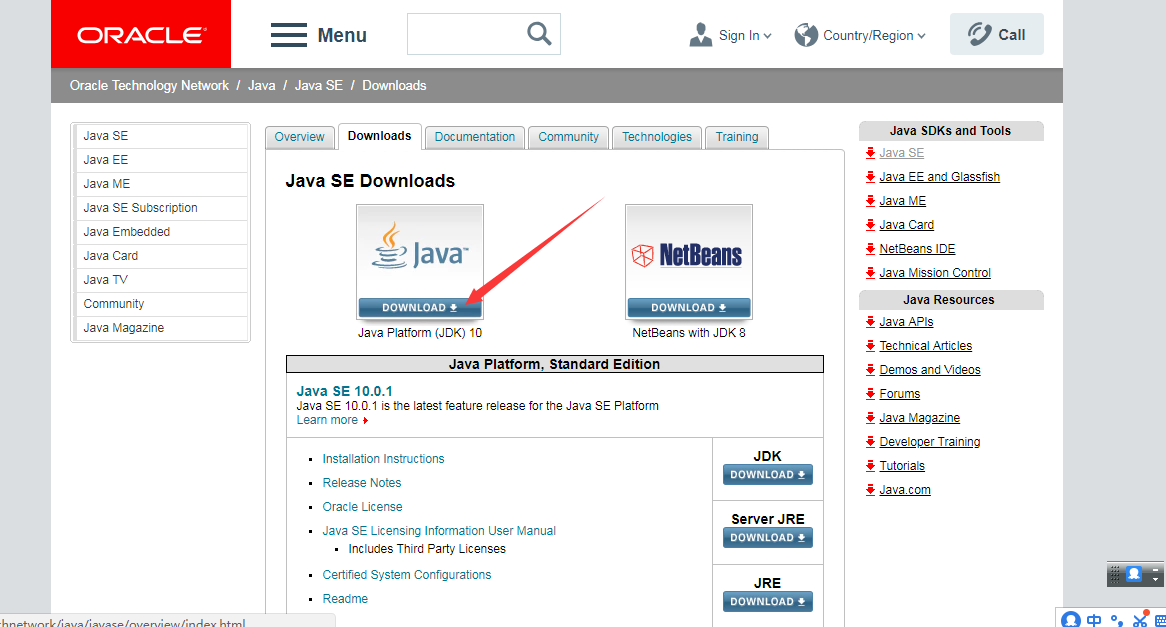This screenshot has height=627, width=1166.
Task: Open Release Notes link
Action: [x=361, y=483]
